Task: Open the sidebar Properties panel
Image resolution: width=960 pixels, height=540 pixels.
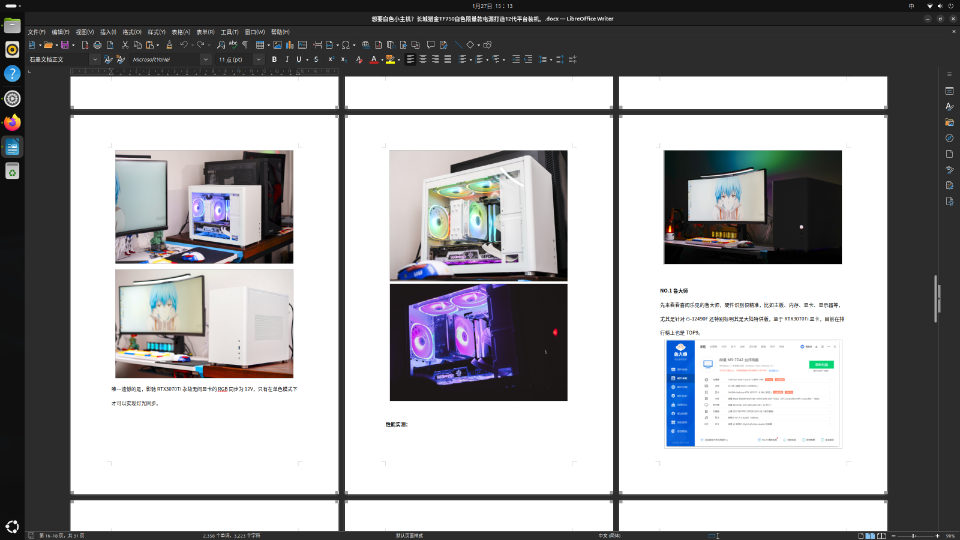Action: (949, 91)
